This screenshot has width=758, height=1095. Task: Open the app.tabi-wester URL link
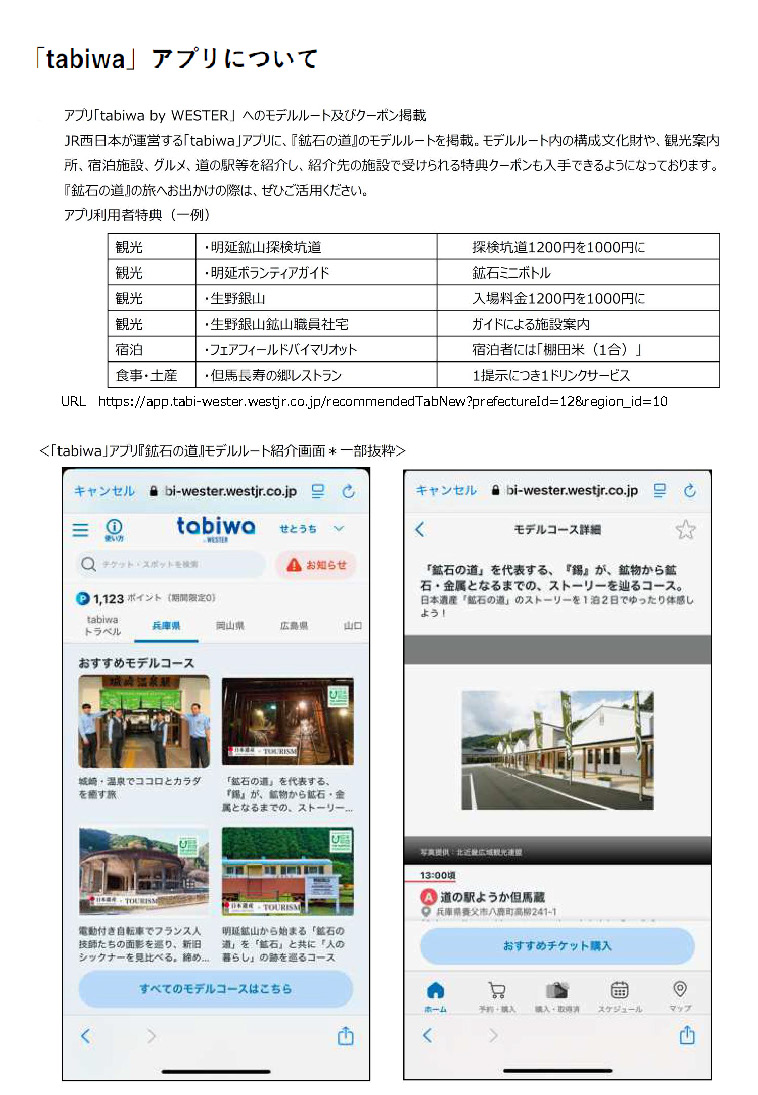[383, 402]
